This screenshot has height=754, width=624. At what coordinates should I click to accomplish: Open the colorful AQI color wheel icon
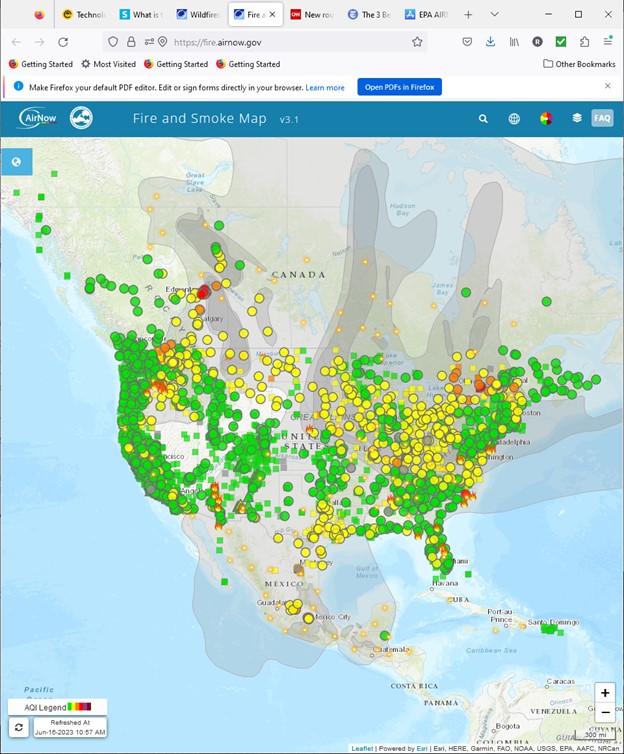coord(545,118)
